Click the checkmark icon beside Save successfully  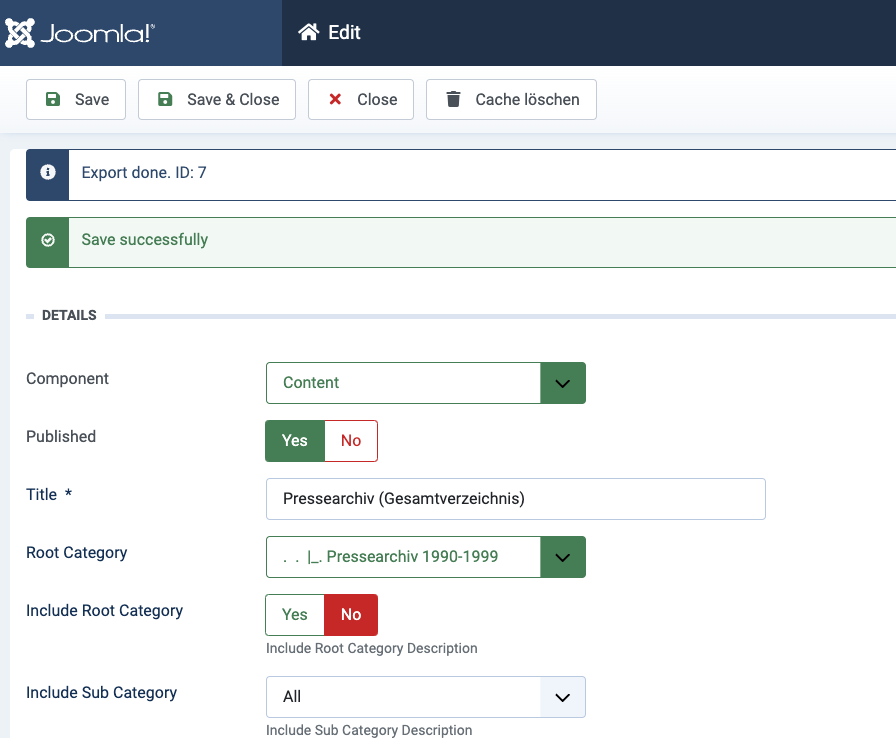click(x=47, y=241)
